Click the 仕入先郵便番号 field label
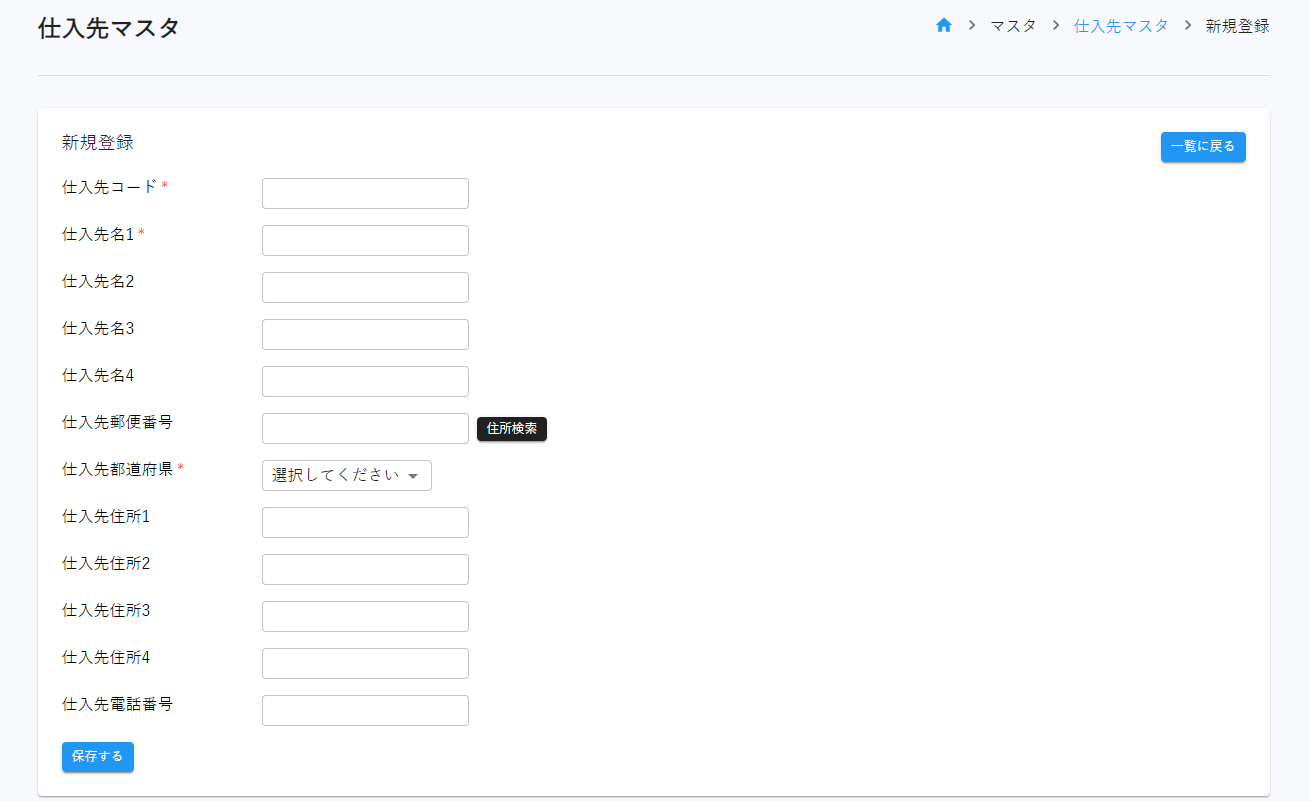Viewport: 1310px width, 801px height. (x=118, y=422)
